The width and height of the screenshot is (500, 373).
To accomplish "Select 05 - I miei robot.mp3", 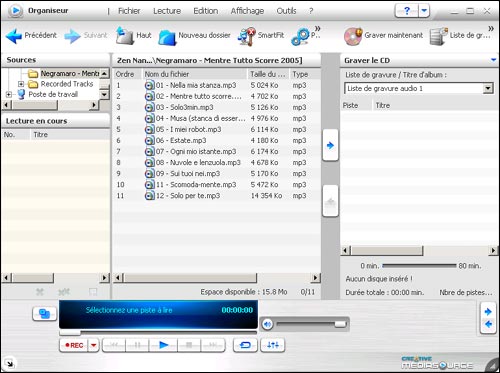I will (x=189, y=129).
